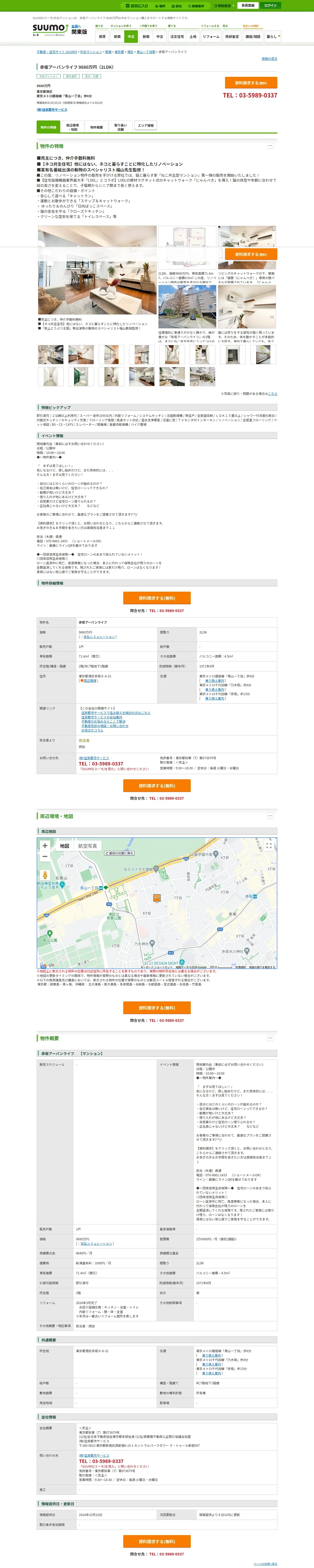This screenshot has width=314, height=1568.
Task: Click the 会社 icon in top bar
Action: tap(177, 5)
